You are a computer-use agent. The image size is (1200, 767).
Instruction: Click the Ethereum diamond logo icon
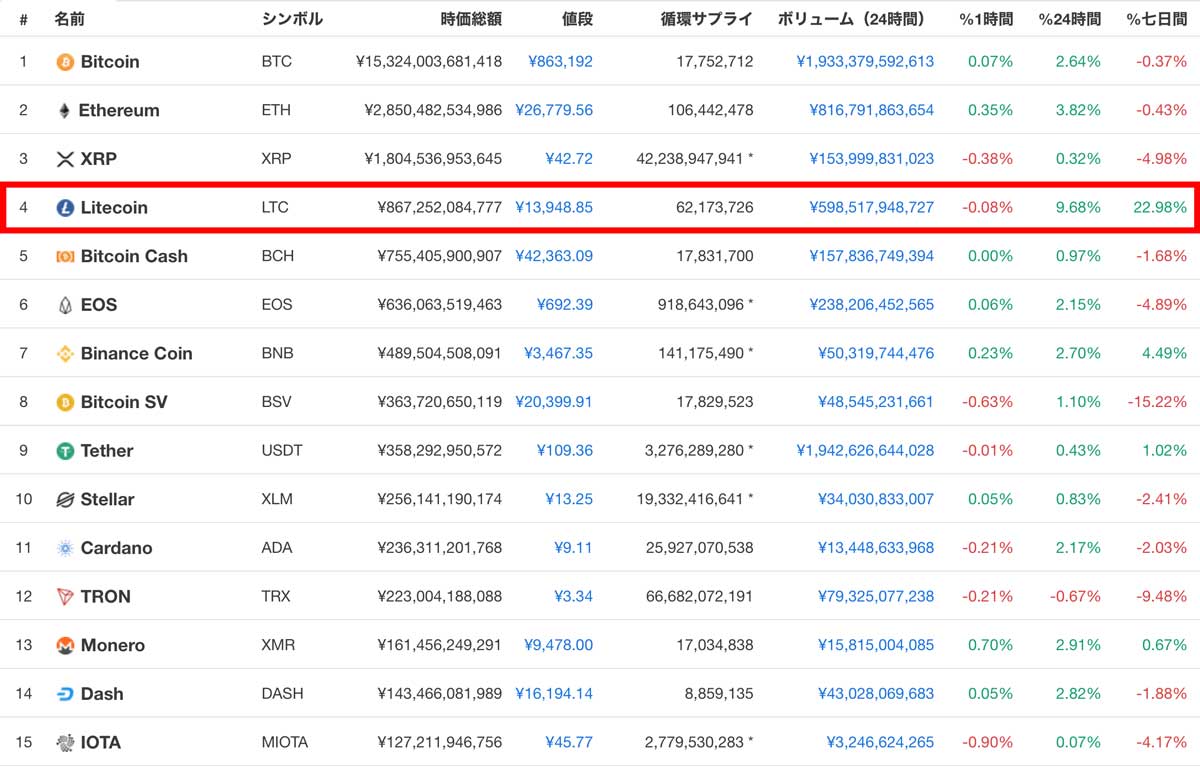pyautogui.click(x=65, y=111)
